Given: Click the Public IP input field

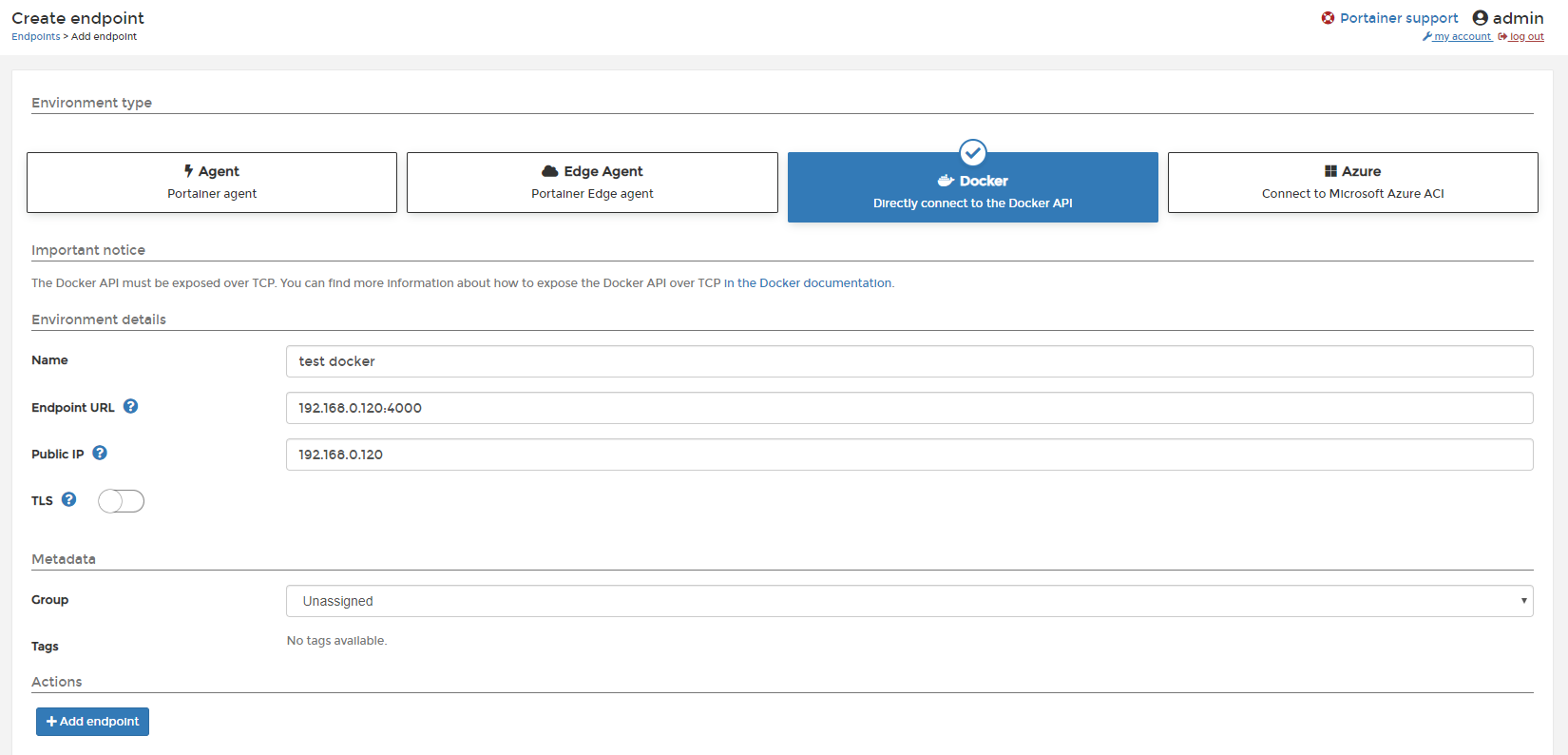Looking at the screenshot, I should 909,455.
